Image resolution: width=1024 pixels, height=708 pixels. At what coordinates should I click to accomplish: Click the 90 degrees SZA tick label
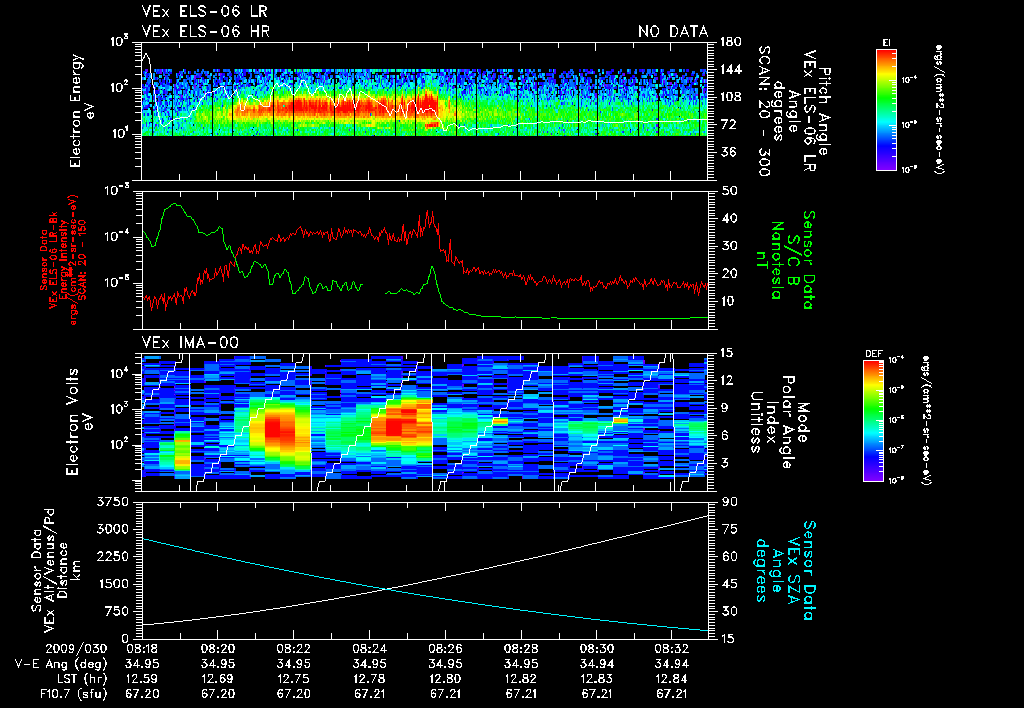click(729, 502)
